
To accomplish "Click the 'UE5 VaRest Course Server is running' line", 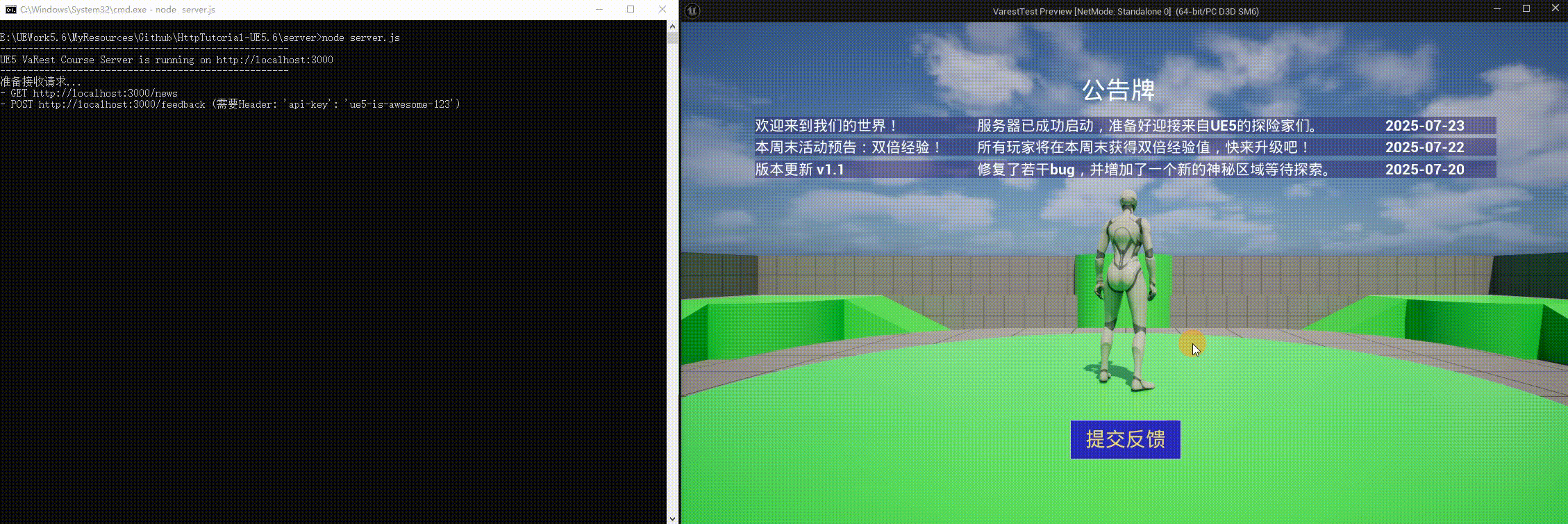I will 167,60.
